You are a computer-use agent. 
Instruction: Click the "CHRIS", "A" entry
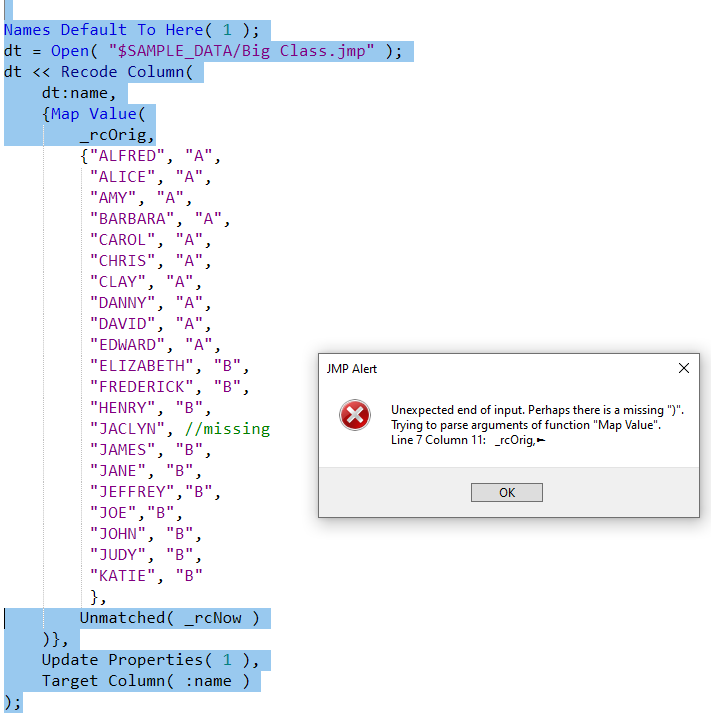[x=150, y=261]
